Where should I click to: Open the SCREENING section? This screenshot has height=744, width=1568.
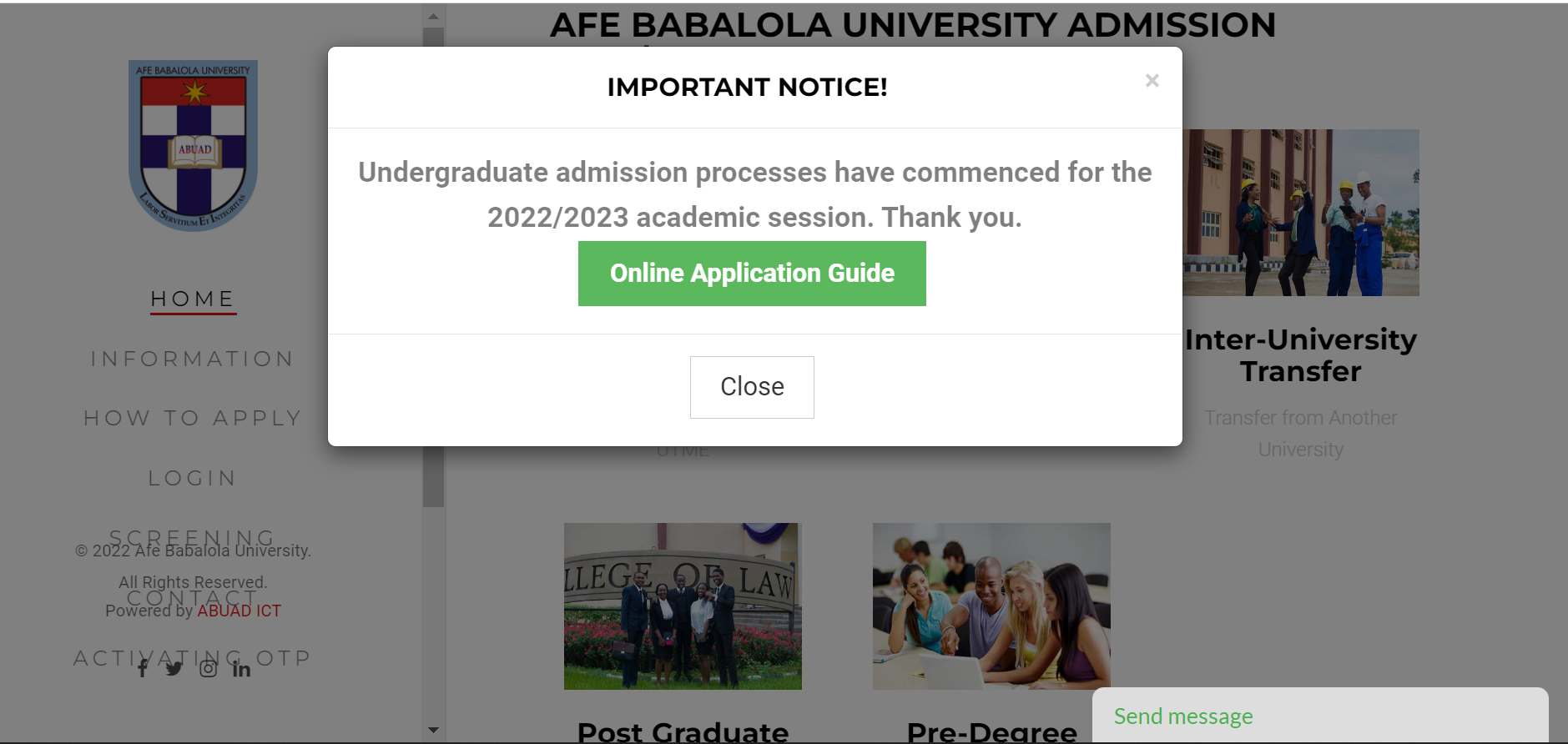pos(192,537)
